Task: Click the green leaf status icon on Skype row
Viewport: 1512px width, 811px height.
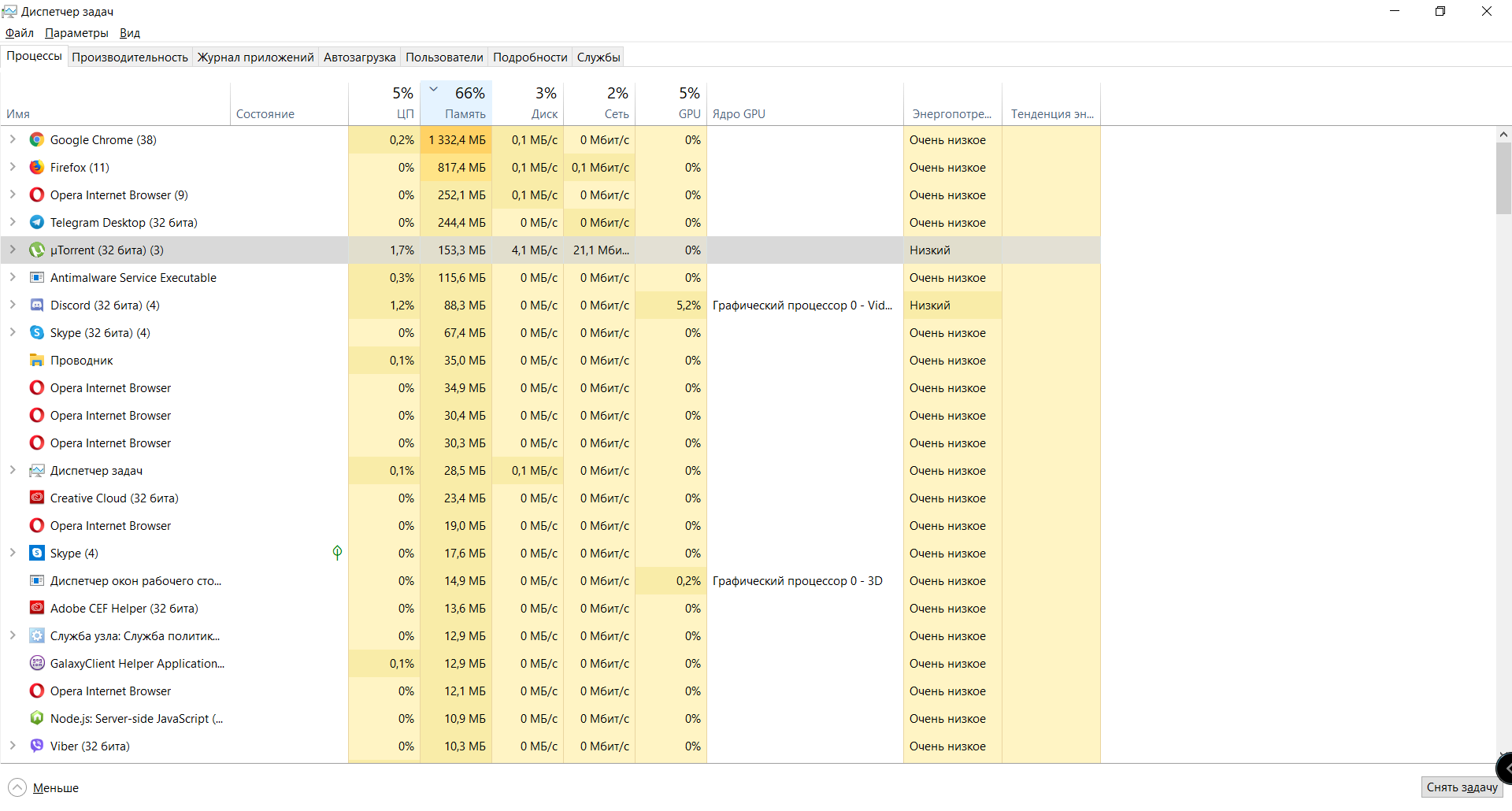Action: 337,553
